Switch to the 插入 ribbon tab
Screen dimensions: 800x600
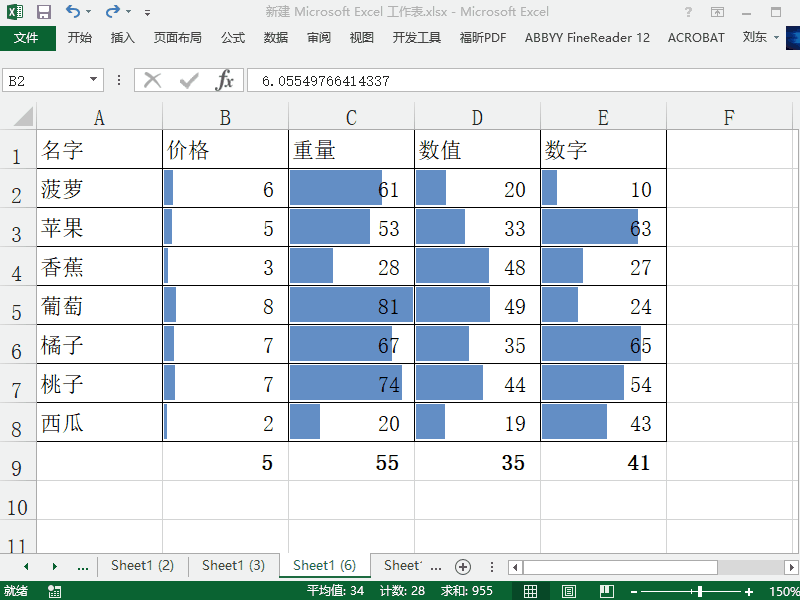tap(122, 37)
